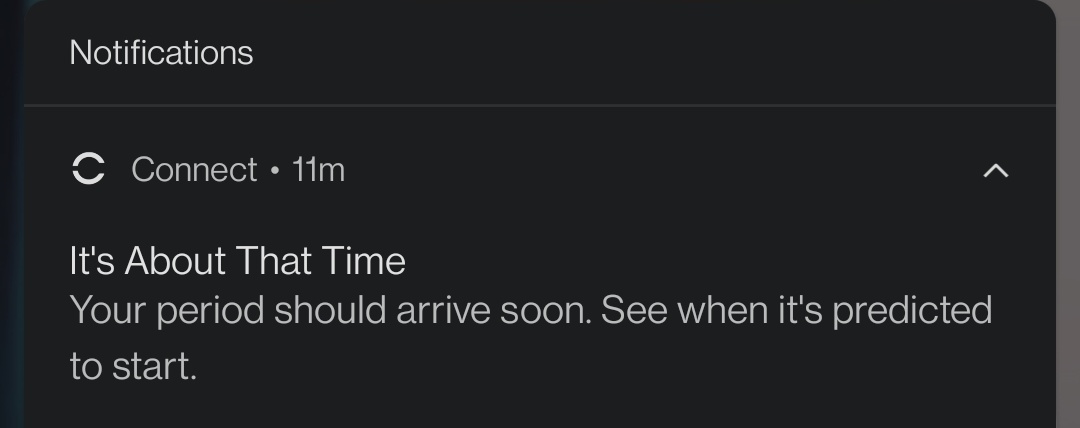This screenshot has width=1080, height=428.
Task: Tap blank space between 11m and chevron
Action: (660, 170)
